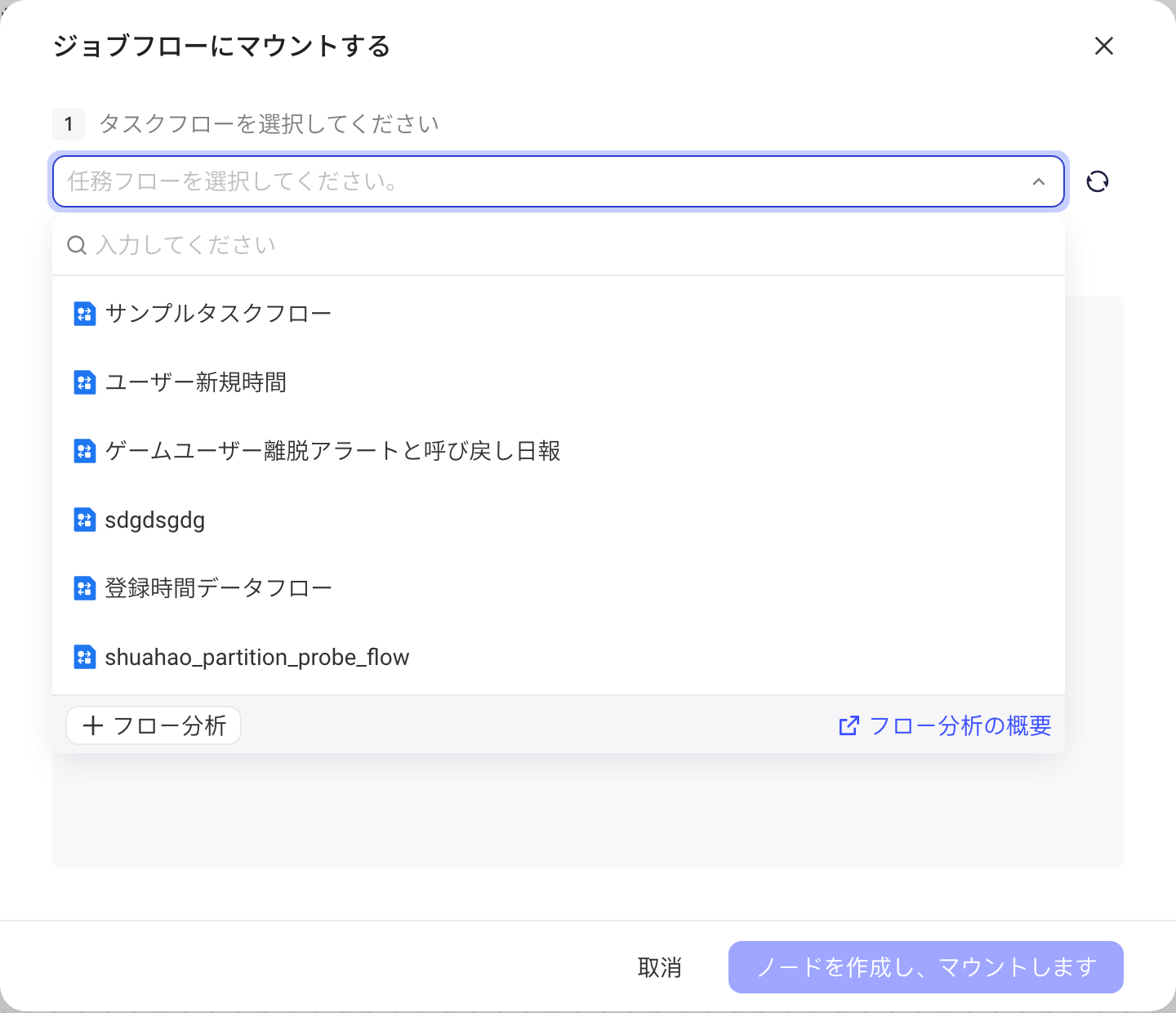Select the sdgdsgdg flow entry
Image resolution: width=1176 pixels, height=1013 pixels.
coord(559,520)
